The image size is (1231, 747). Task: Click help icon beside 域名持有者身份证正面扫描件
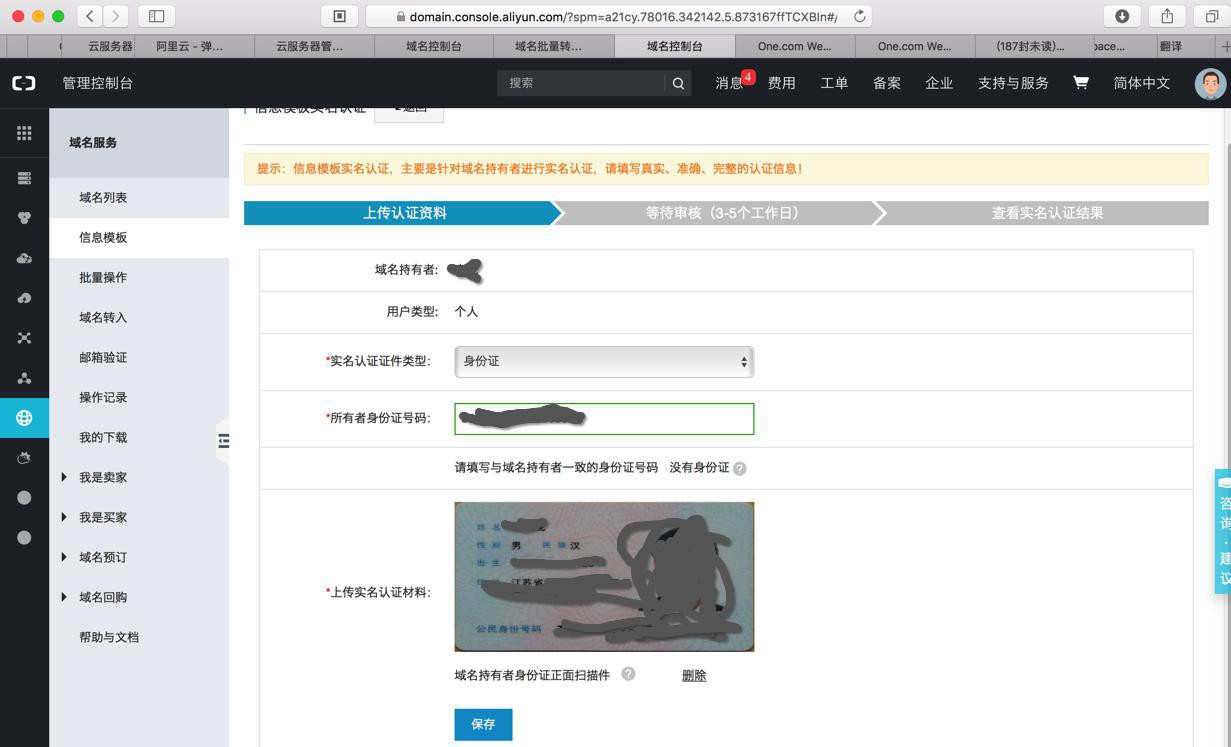(628, 674)
